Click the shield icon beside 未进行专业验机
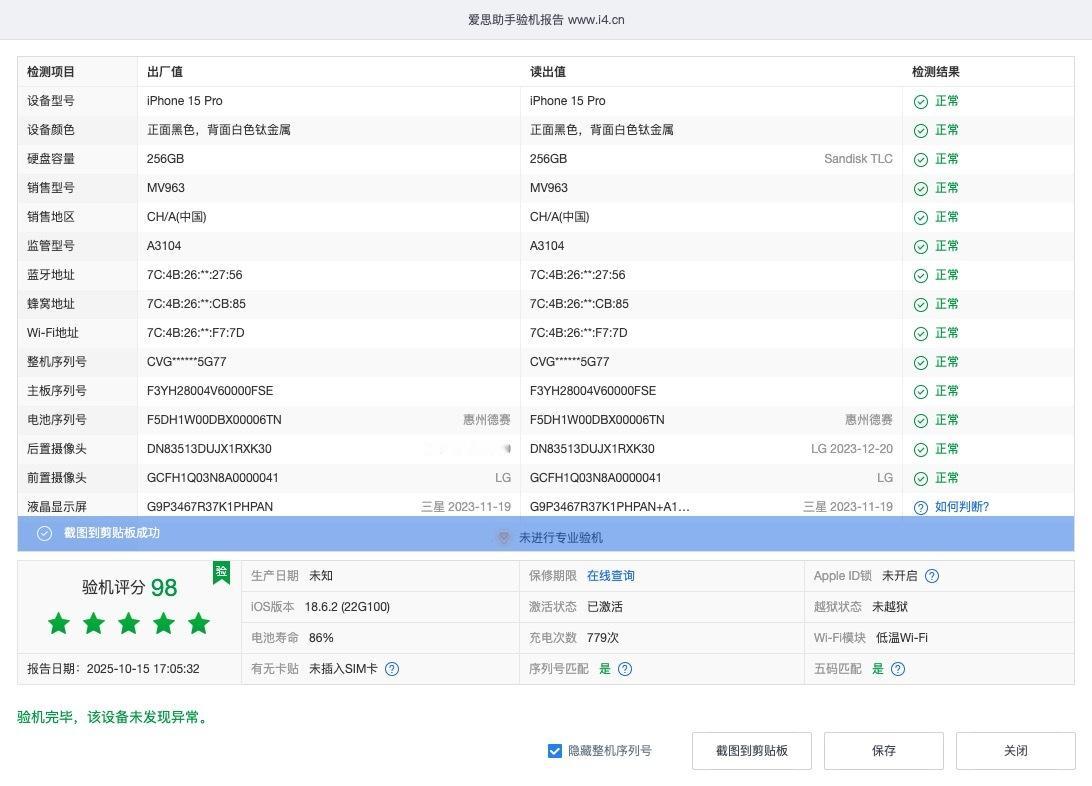 tap(504, 537)
